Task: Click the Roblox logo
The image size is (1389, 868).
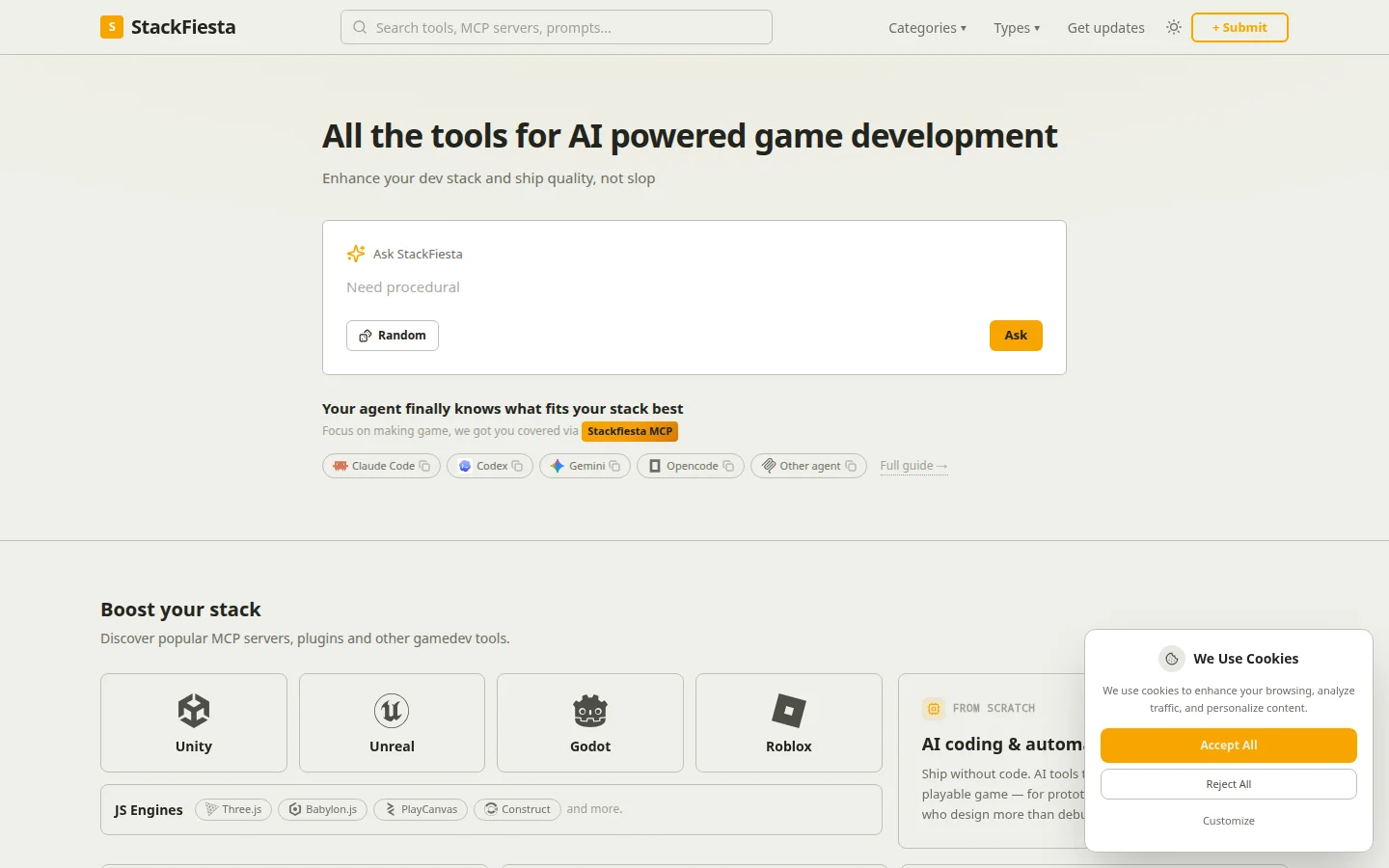Action: pyautogui.click(x=789, y=711)
